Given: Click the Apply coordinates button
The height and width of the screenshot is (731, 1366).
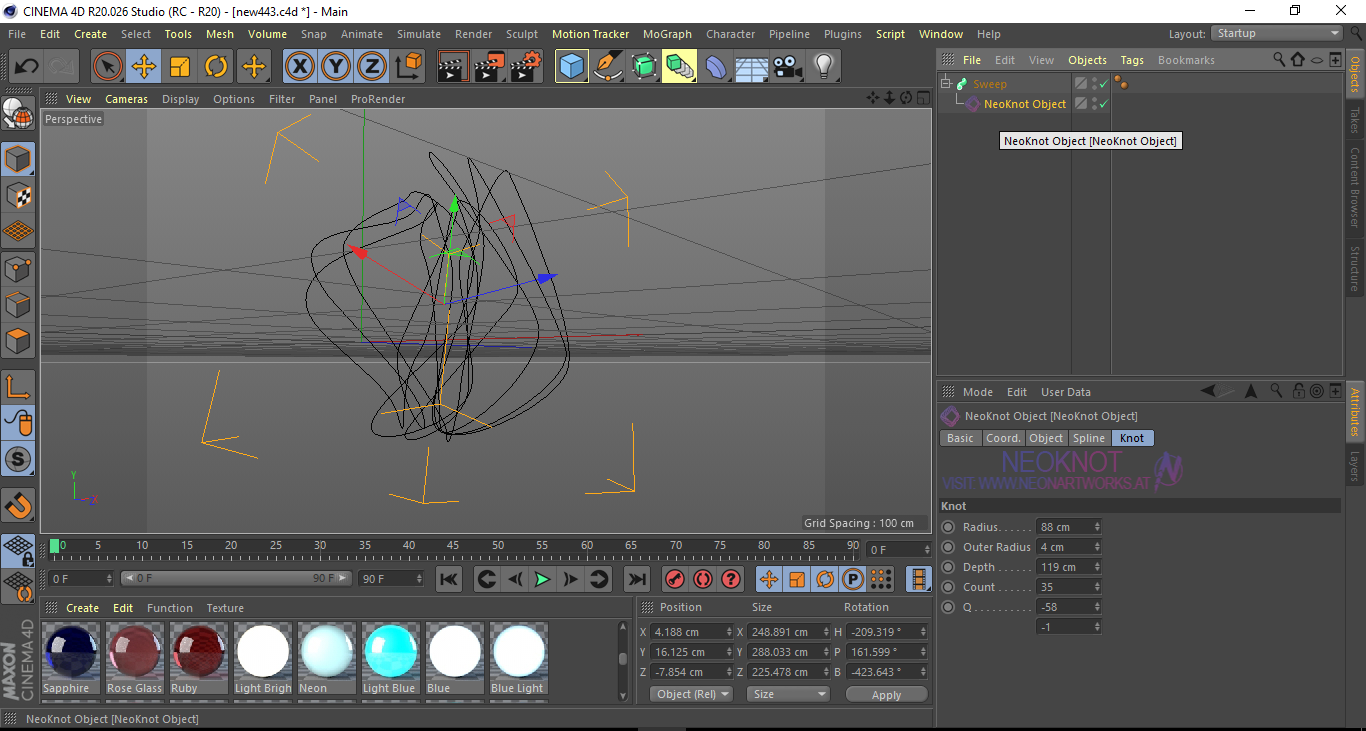Looking at the screenshot, I should pos(887,694).
